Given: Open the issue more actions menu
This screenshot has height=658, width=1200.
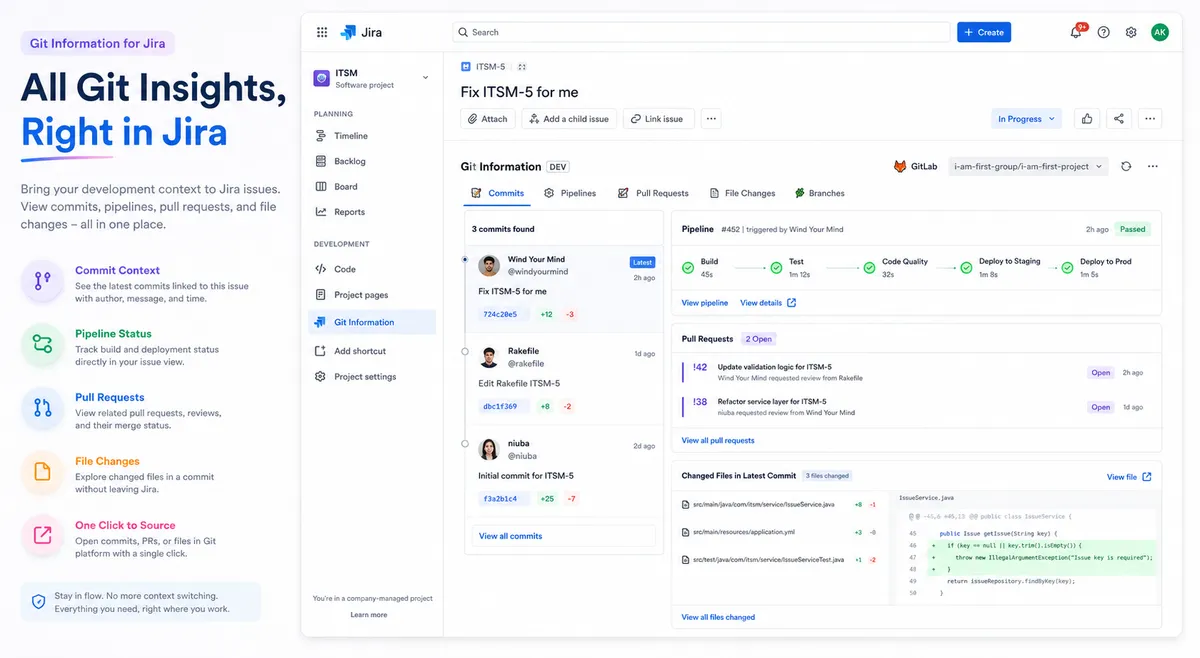Looking at the screenshot, I should pos(1150,118).
